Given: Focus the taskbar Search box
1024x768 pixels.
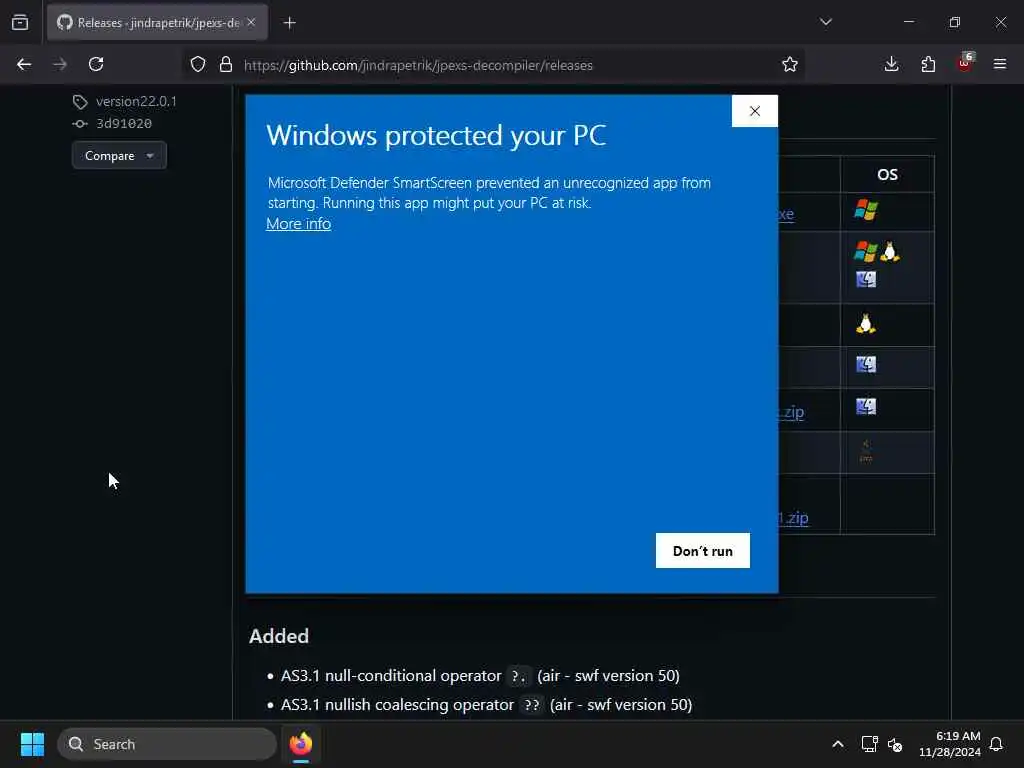Looking at the screenshot, I should [x=167, y=744].
